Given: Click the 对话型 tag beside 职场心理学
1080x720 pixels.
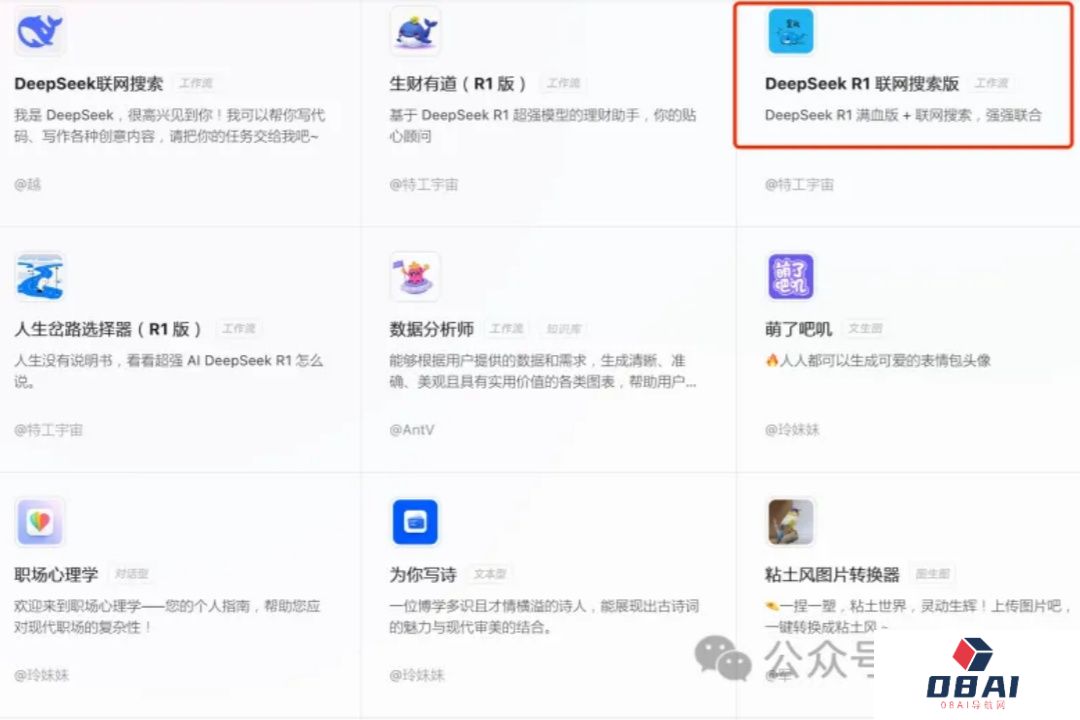Looking at the screenshot, I should tap(132, 574).
